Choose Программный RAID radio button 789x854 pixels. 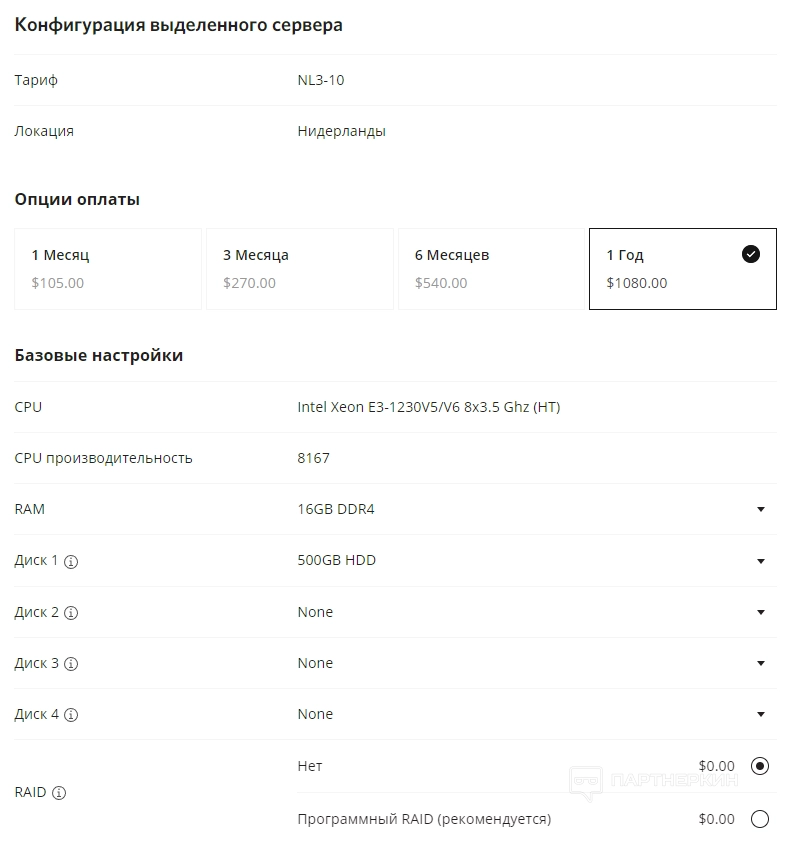(x=760, y=819)
